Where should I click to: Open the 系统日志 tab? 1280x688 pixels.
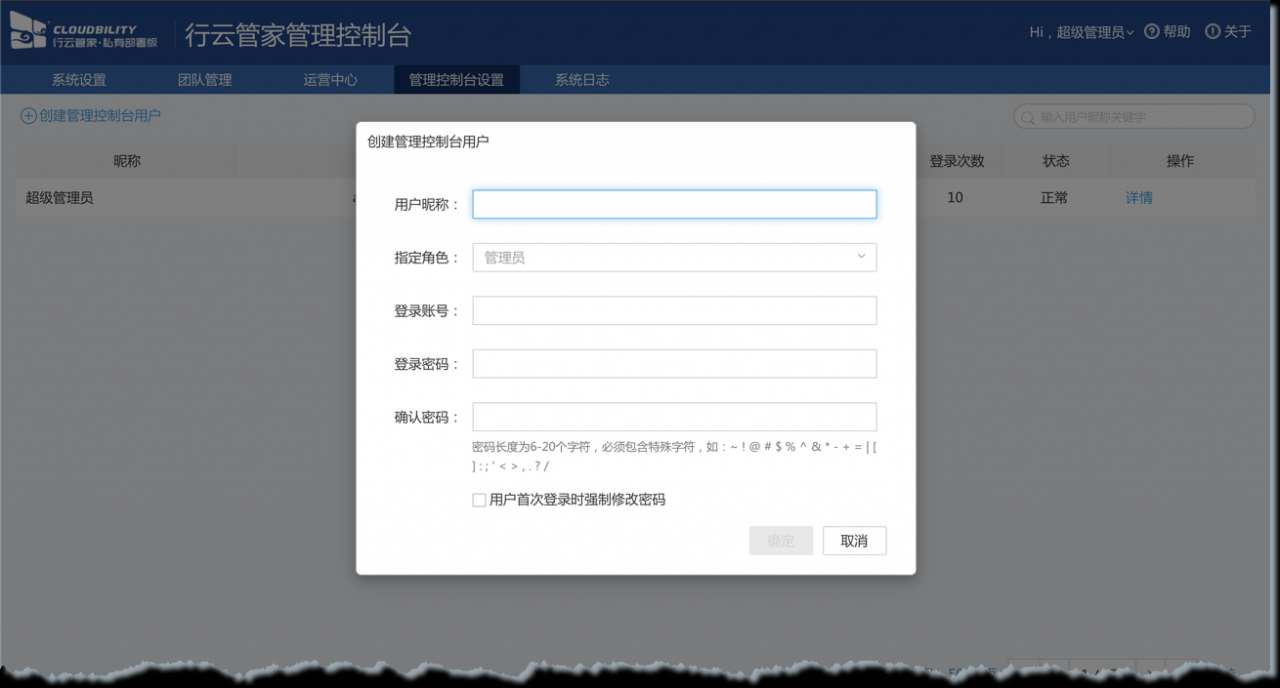tap(582, 80)
